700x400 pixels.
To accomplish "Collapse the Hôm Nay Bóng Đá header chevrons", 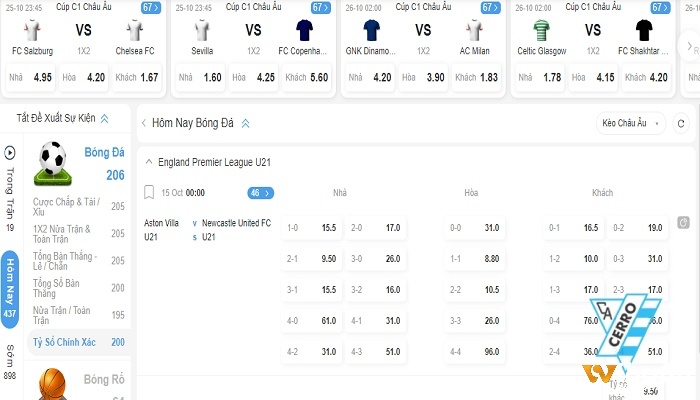I will point(246,124).
